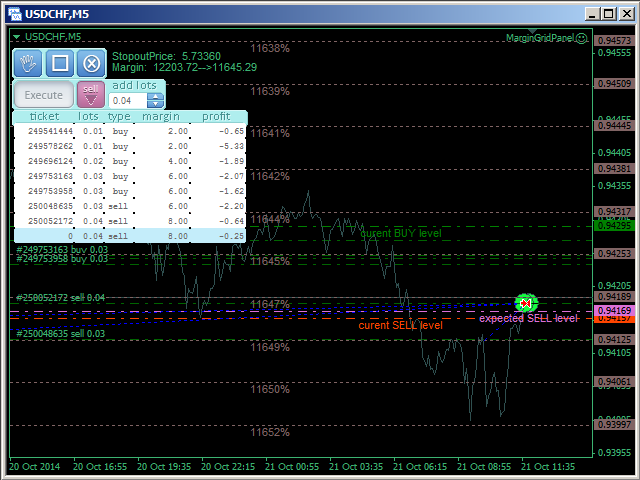The image size is (640, 480).
Task: Click the type column header
Action: tap(119, 117)
